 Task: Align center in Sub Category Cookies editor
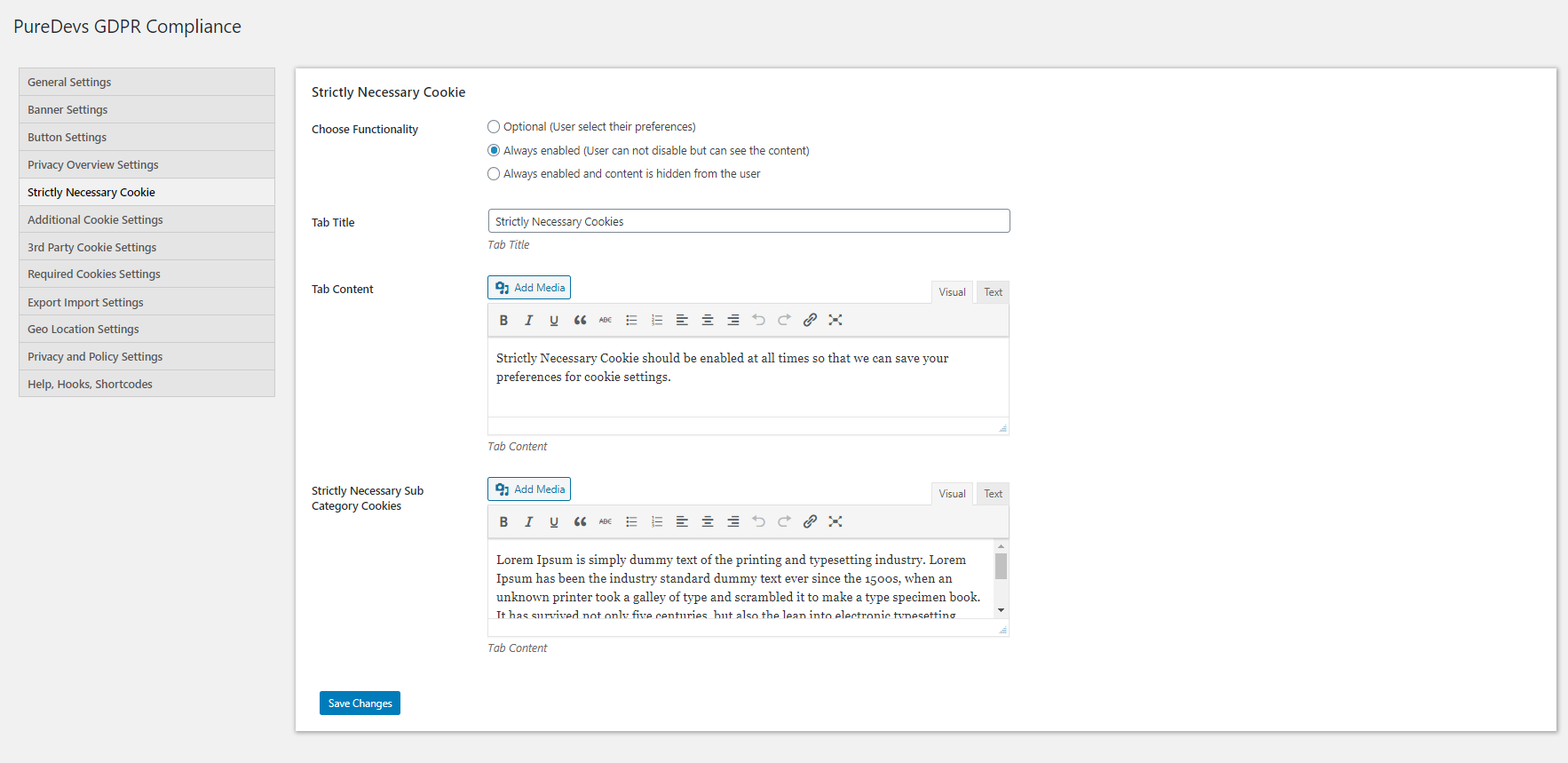point(708,522)
